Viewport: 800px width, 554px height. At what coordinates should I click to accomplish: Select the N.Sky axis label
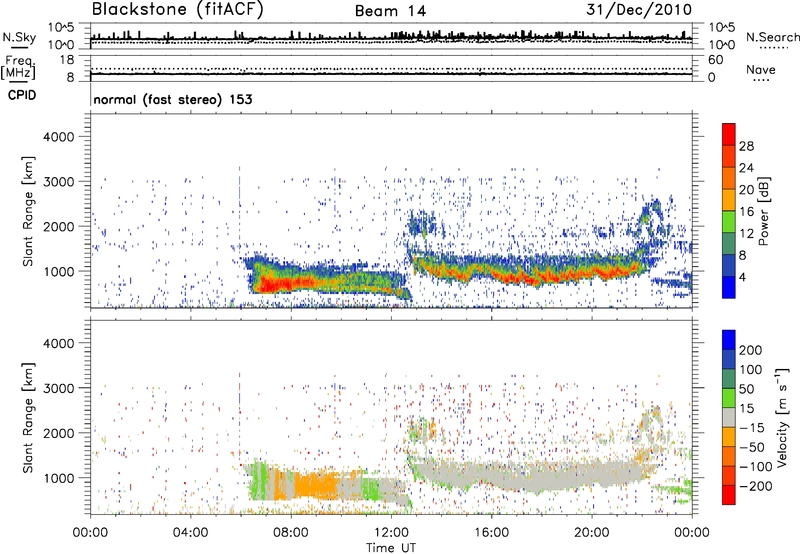(x=19, y=37)
